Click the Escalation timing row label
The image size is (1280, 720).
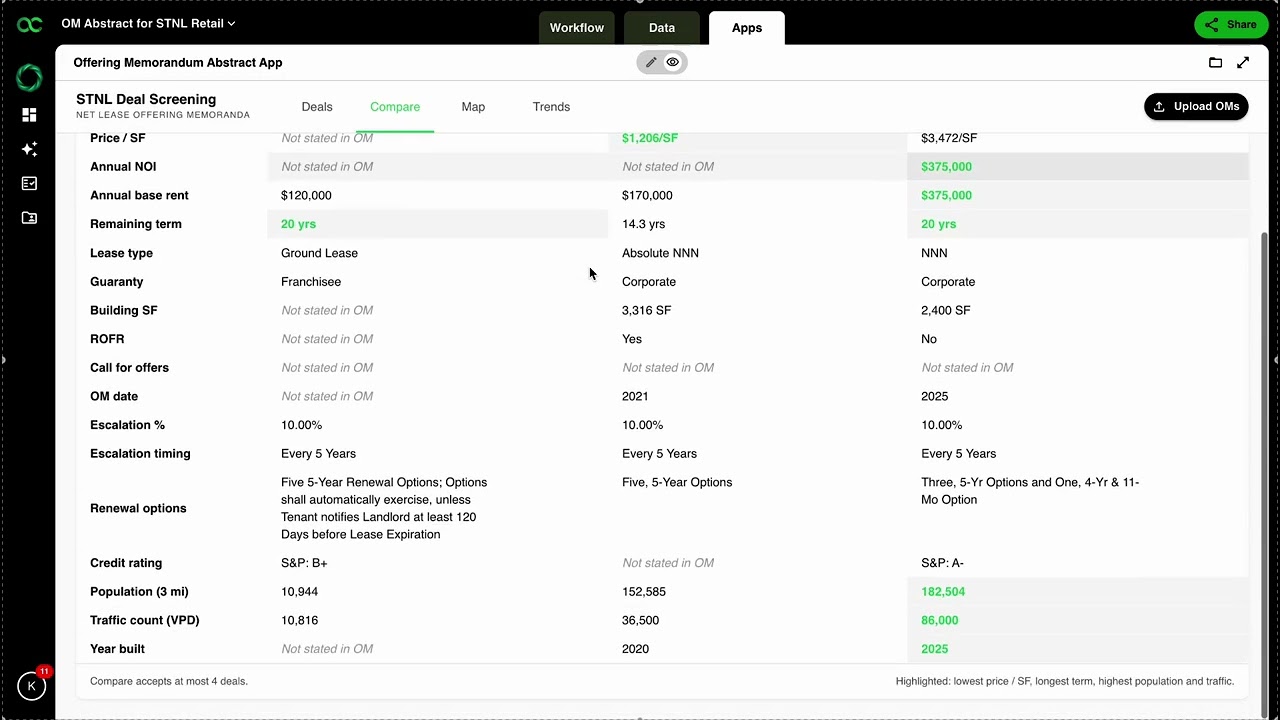[140, 454]
